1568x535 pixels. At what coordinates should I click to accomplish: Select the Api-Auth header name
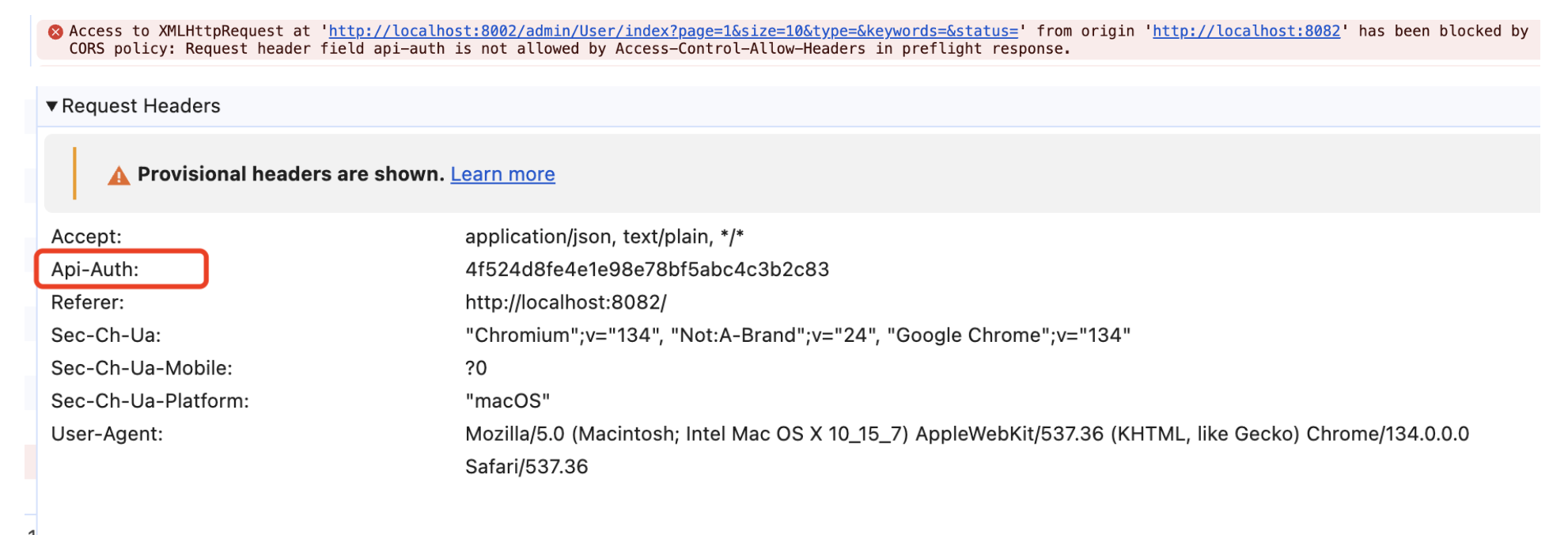point(95,269)
